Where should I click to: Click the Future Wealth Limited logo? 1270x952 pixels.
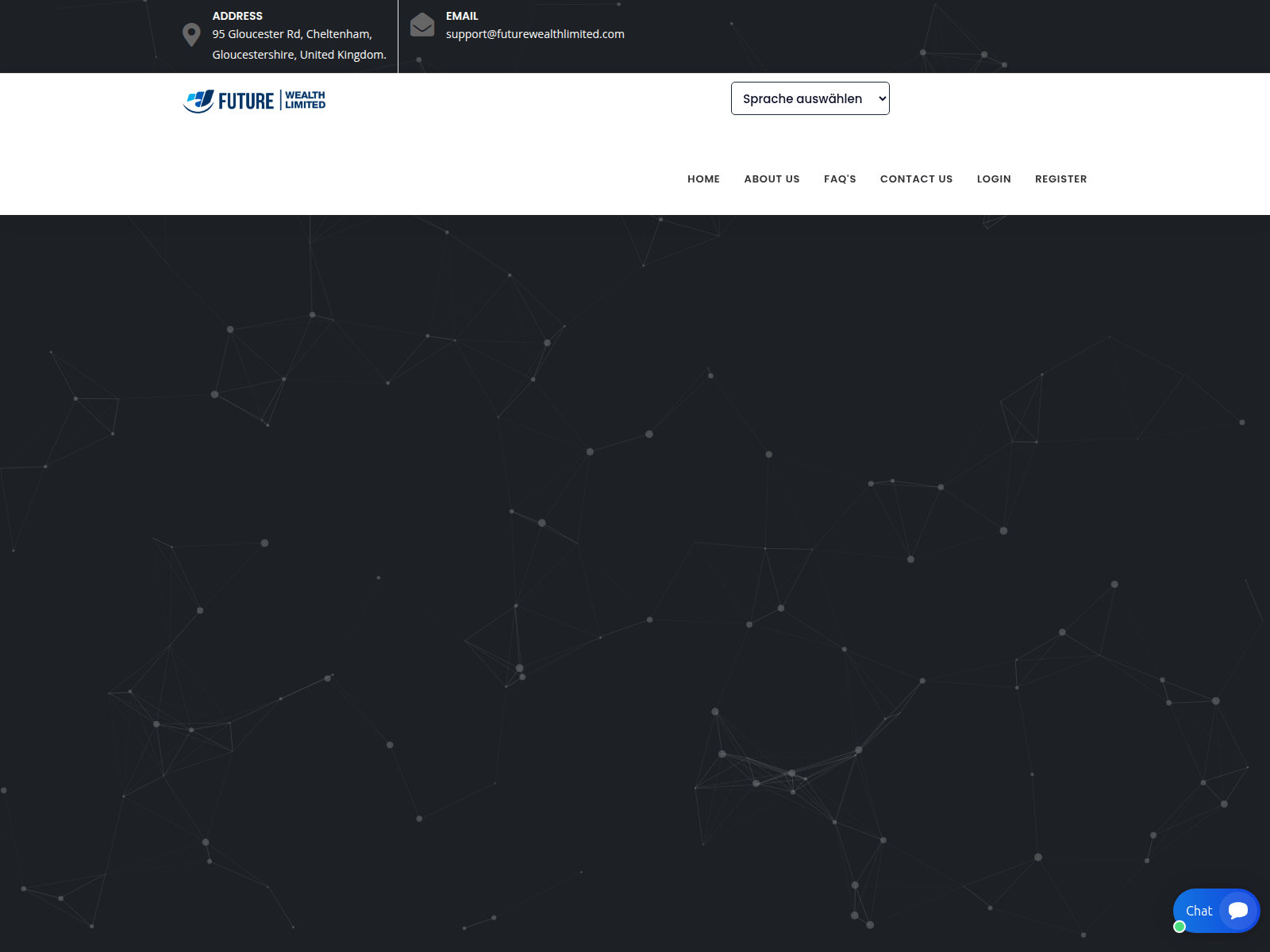254,101
